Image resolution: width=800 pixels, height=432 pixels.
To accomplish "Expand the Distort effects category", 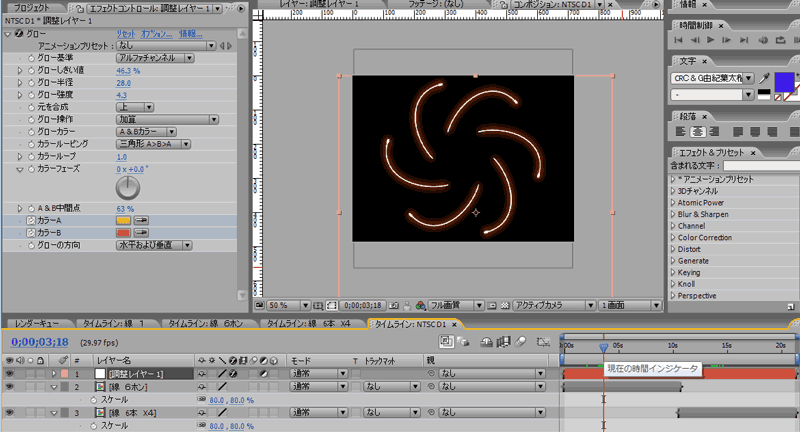I will [x=673, y=249].
